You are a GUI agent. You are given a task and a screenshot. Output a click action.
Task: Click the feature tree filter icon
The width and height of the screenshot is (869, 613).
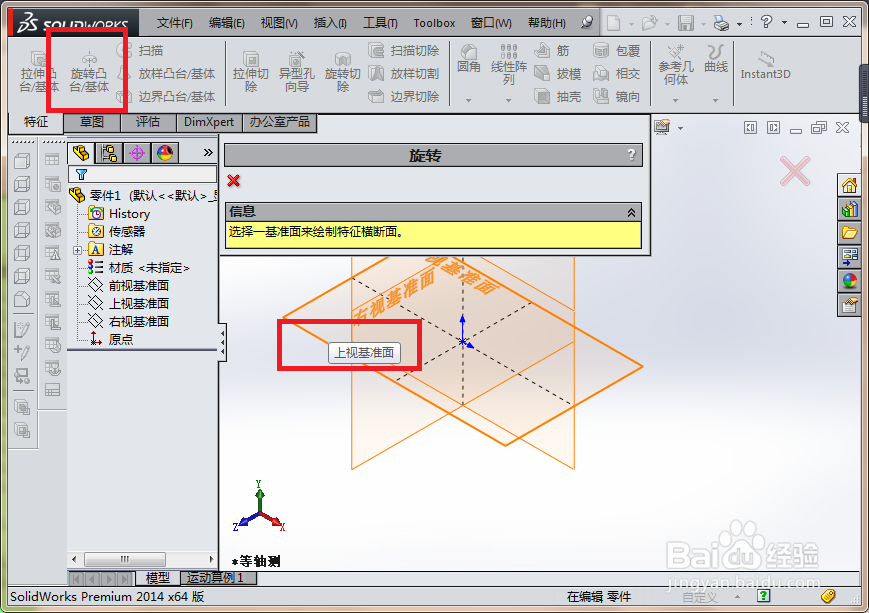pyautogui.click(x=81, y=175)
